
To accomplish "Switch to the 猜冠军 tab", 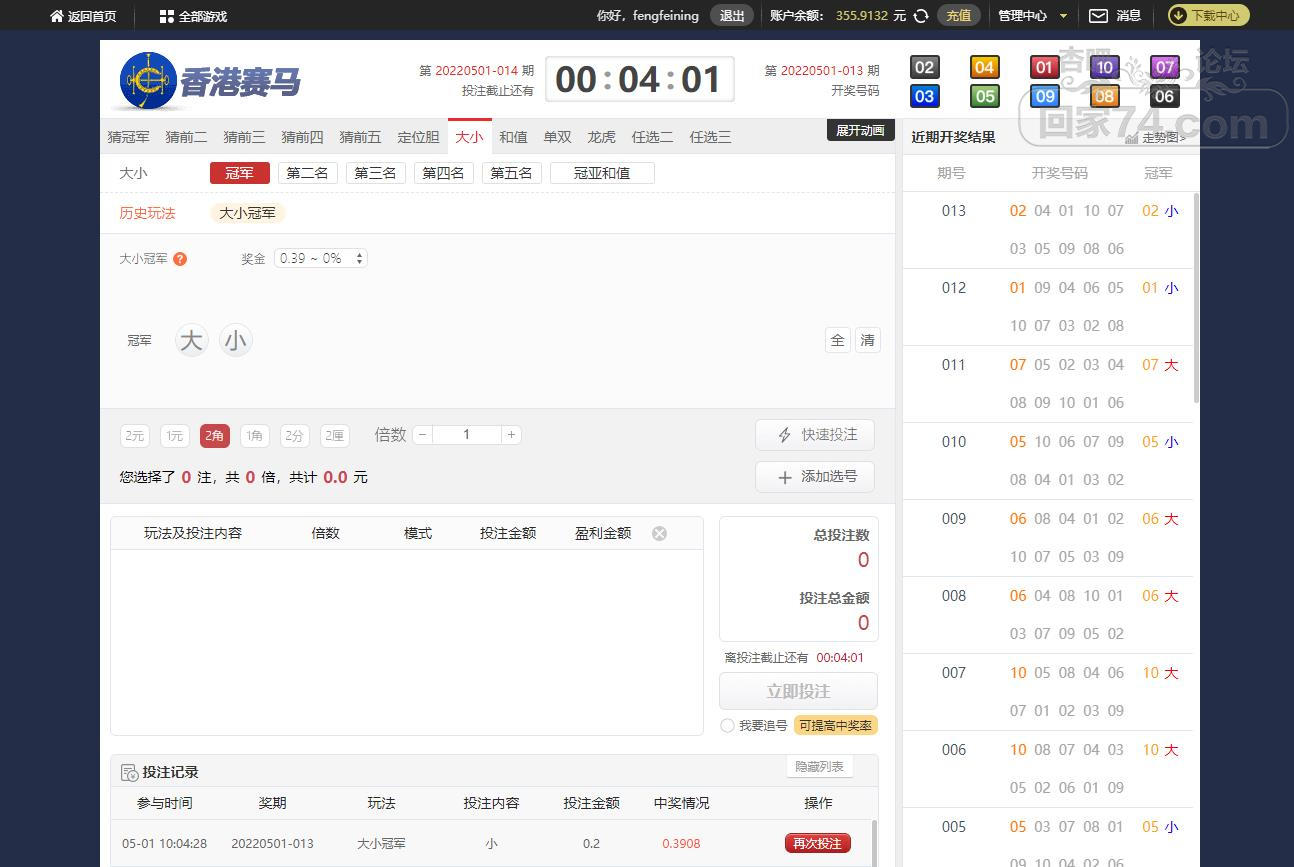I will [128, 137].
